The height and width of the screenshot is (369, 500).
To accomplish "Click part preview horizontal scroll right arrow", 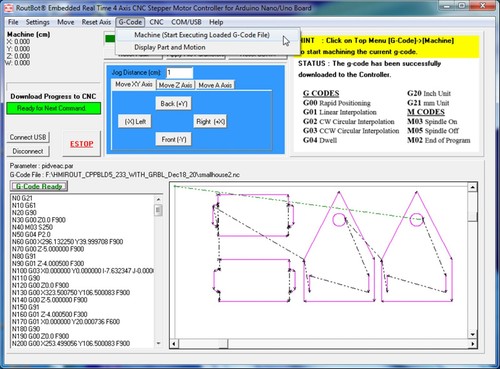I will click(x=473, y=344).
